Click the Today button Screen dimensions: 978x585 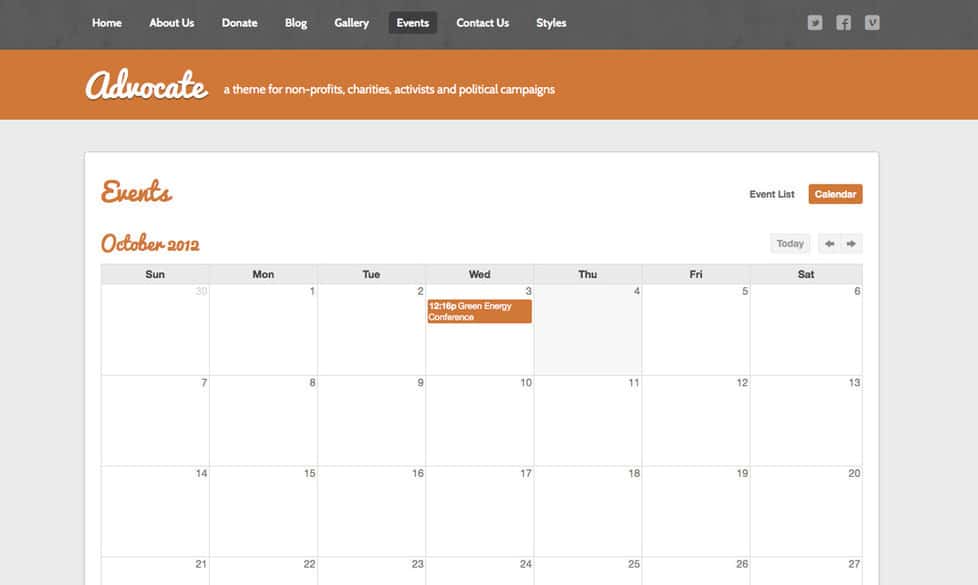[790, 244]
